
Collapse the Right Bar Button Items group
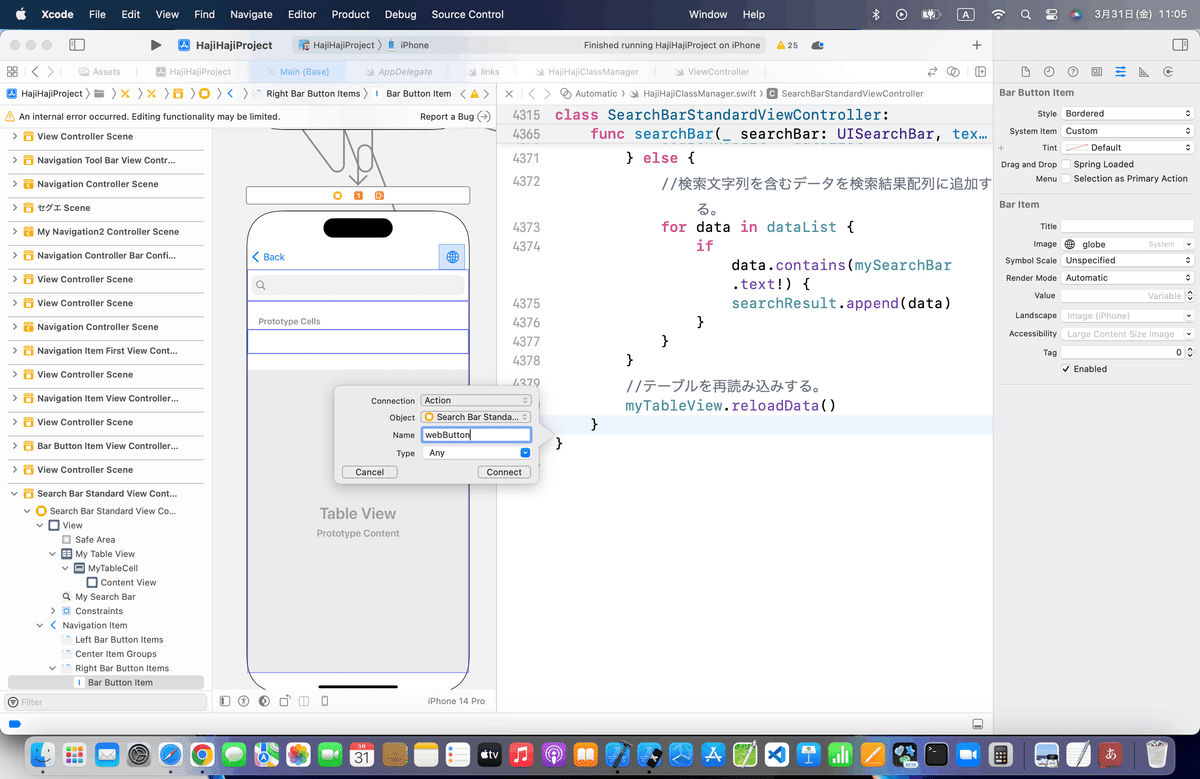click(x=53, y=668)
